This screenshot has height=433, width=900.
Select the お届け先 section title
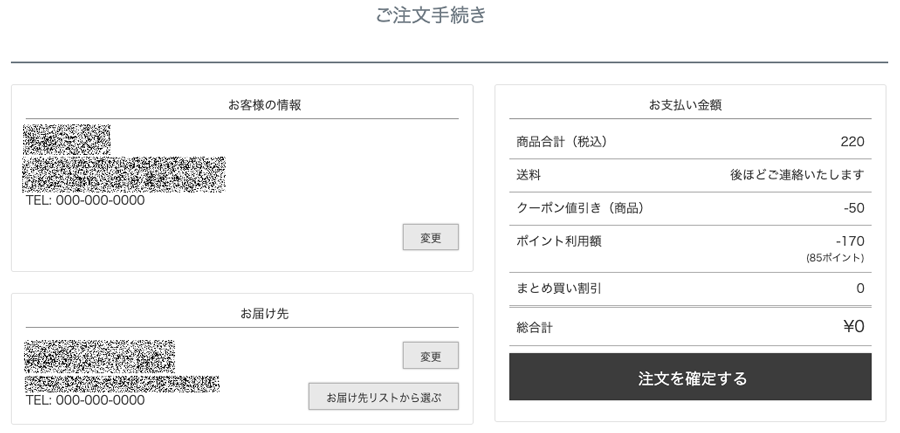point(265,314)
